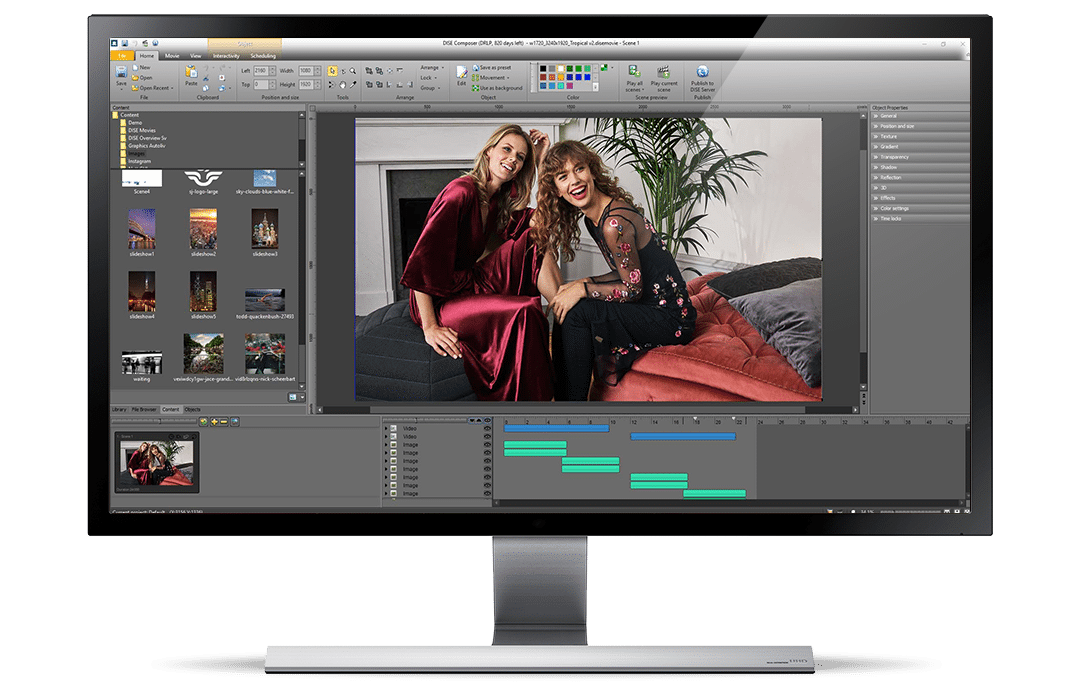Hide the first Video layer in the timeline
The image size is (1081, 695).
pyautogui.click(x=488, y=428)
